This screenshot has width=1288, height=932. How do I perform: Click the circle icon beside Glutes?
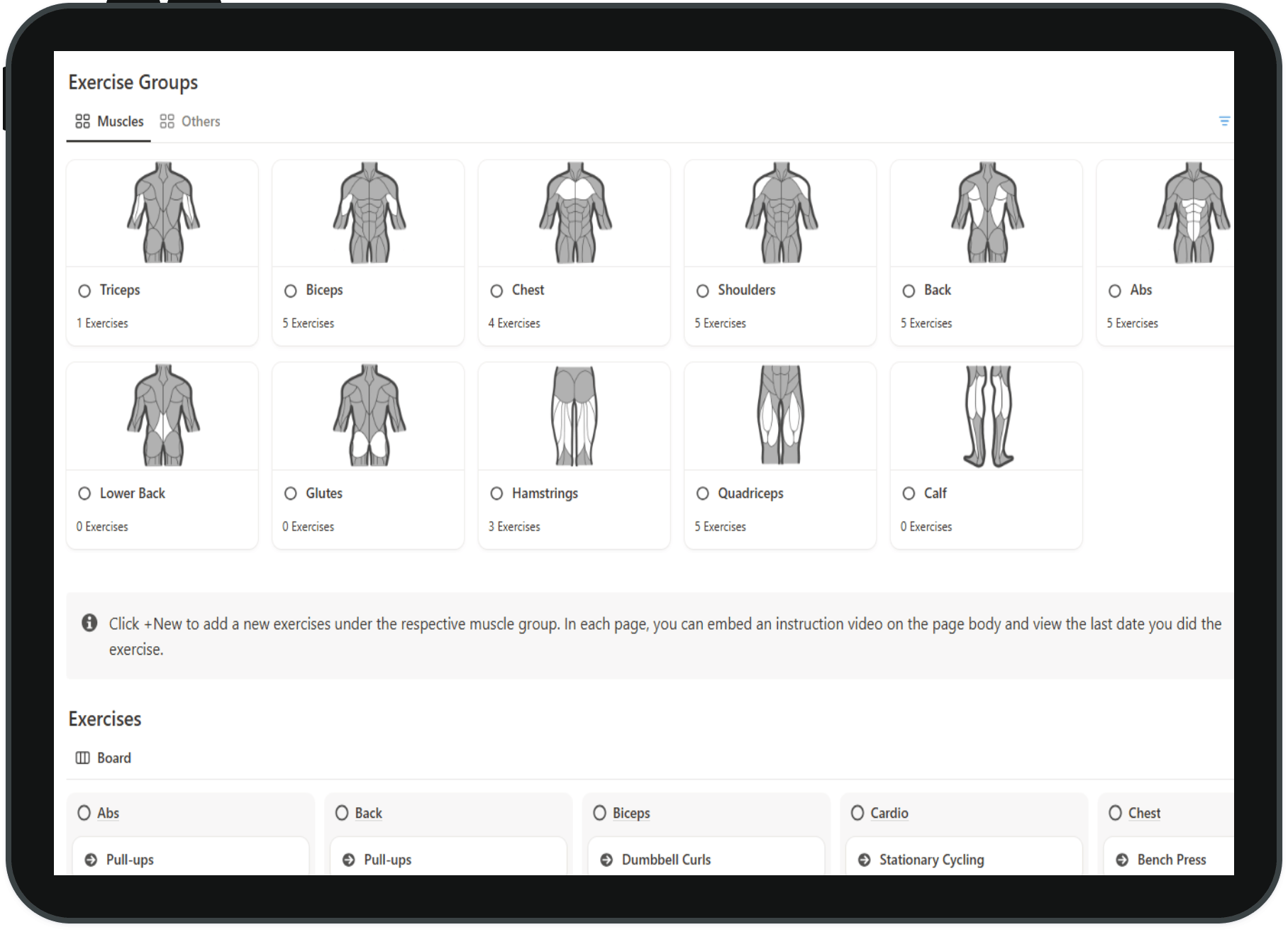(291, 494)
